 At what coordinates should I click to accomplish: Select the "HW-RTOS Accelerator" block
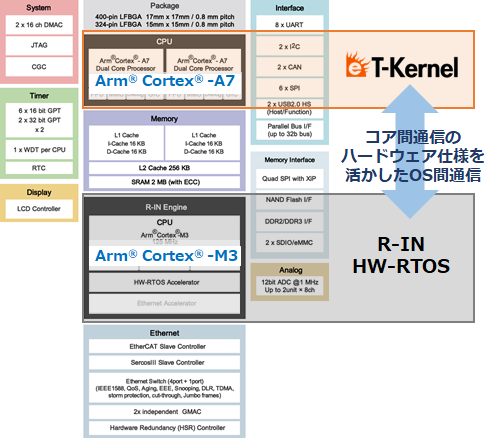pyautogui.click(x=164, y=283)
